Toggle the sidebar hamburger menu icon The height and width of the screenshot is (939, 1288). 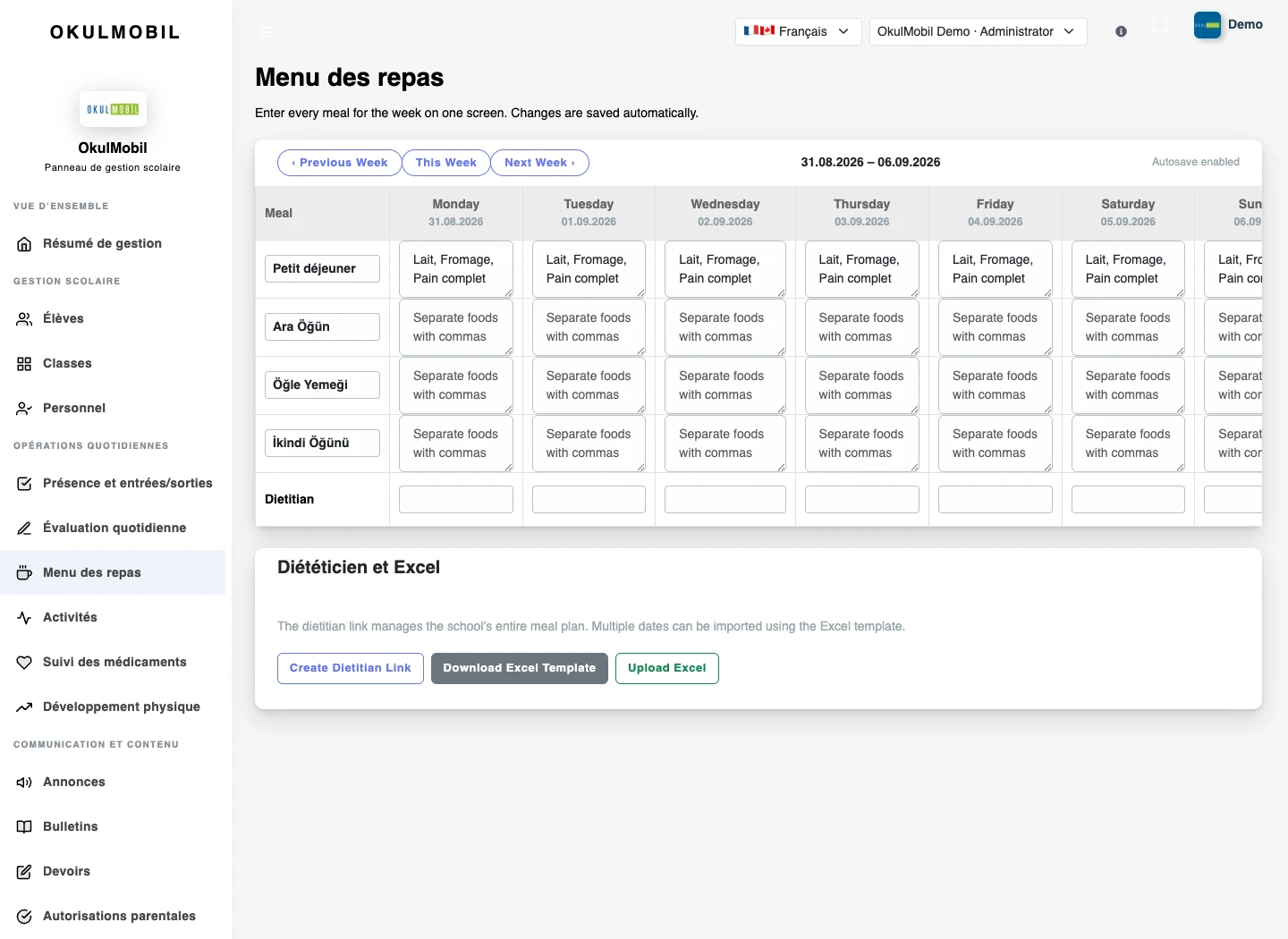[267, 31]
